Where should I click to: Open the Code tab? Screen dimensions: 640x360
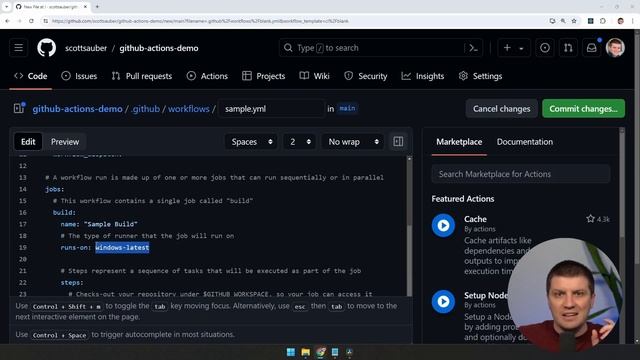point(31,76)
